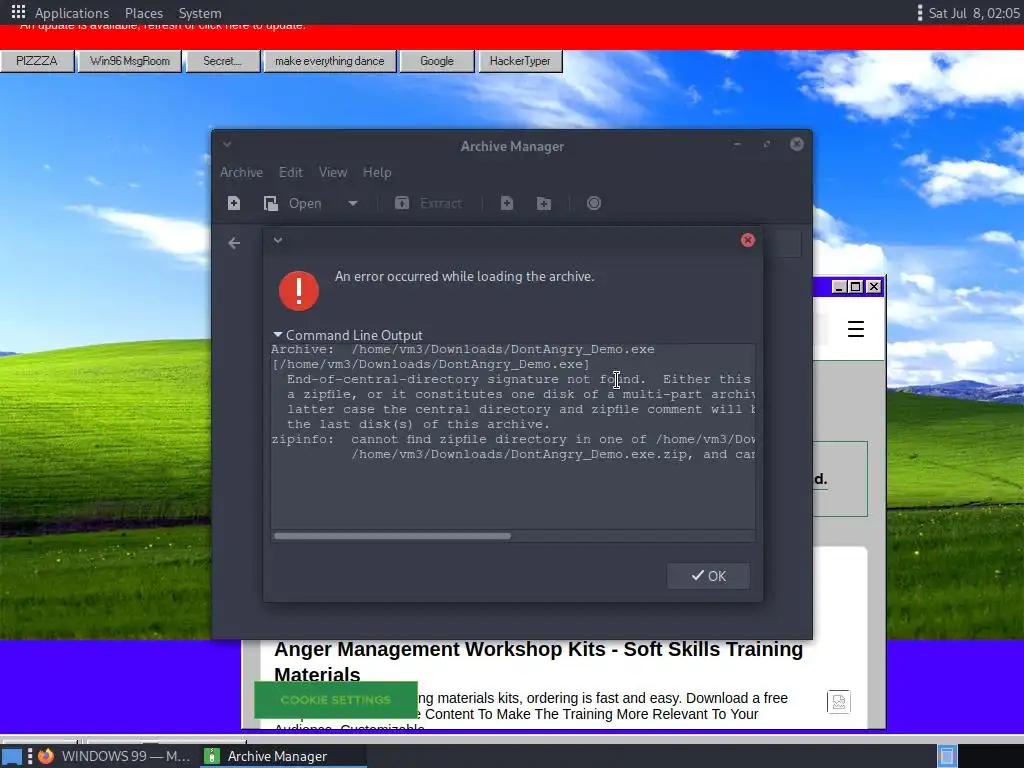Collapse the Command Line Output expander
Image resolution: width=1024 pixels, height=768 pixels.
coord(347,335)
